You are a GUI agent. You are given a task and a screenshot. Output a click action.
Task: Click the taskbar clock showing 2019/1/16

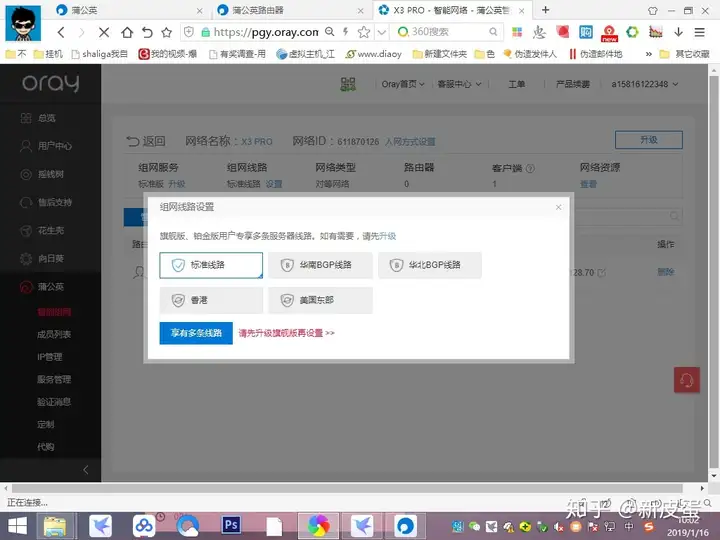[x=687, y=526]
